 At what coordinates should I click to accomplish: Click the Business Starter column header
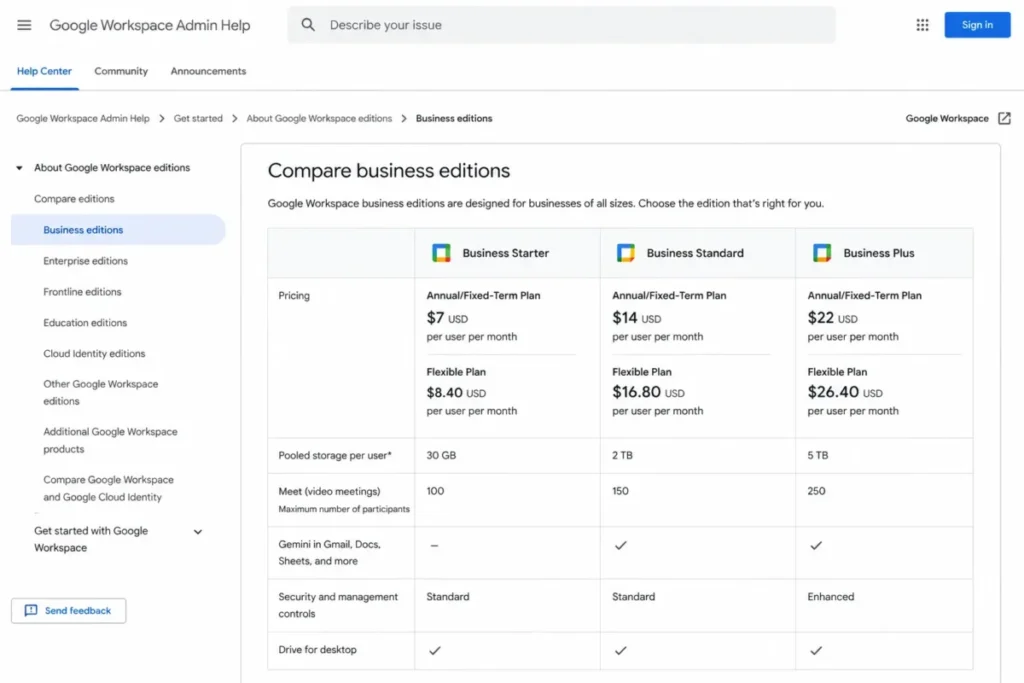[505, 253]
